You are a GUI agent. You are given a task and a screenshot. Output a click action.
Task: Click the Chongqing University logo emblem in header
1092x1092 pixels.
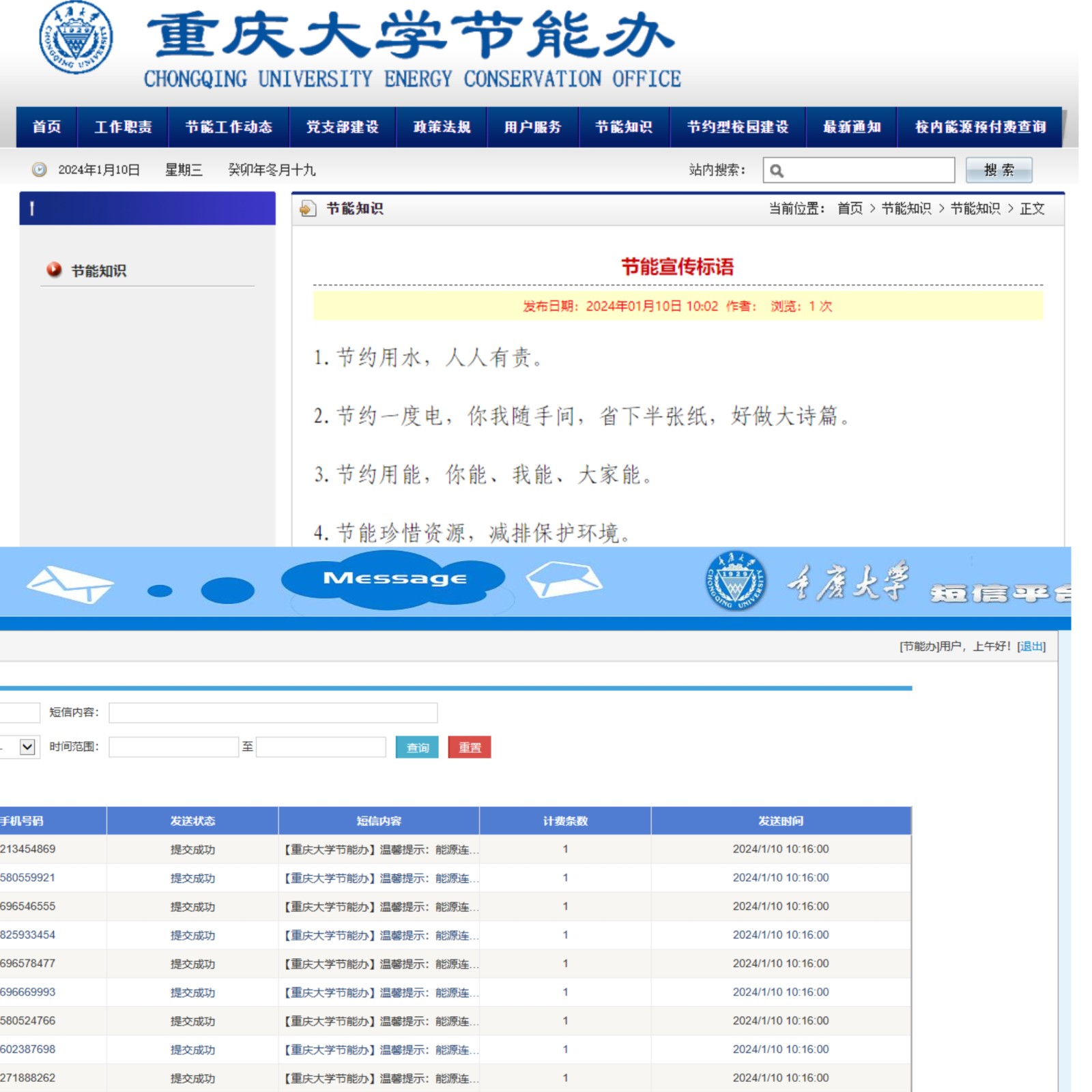[x=76, y=37]
